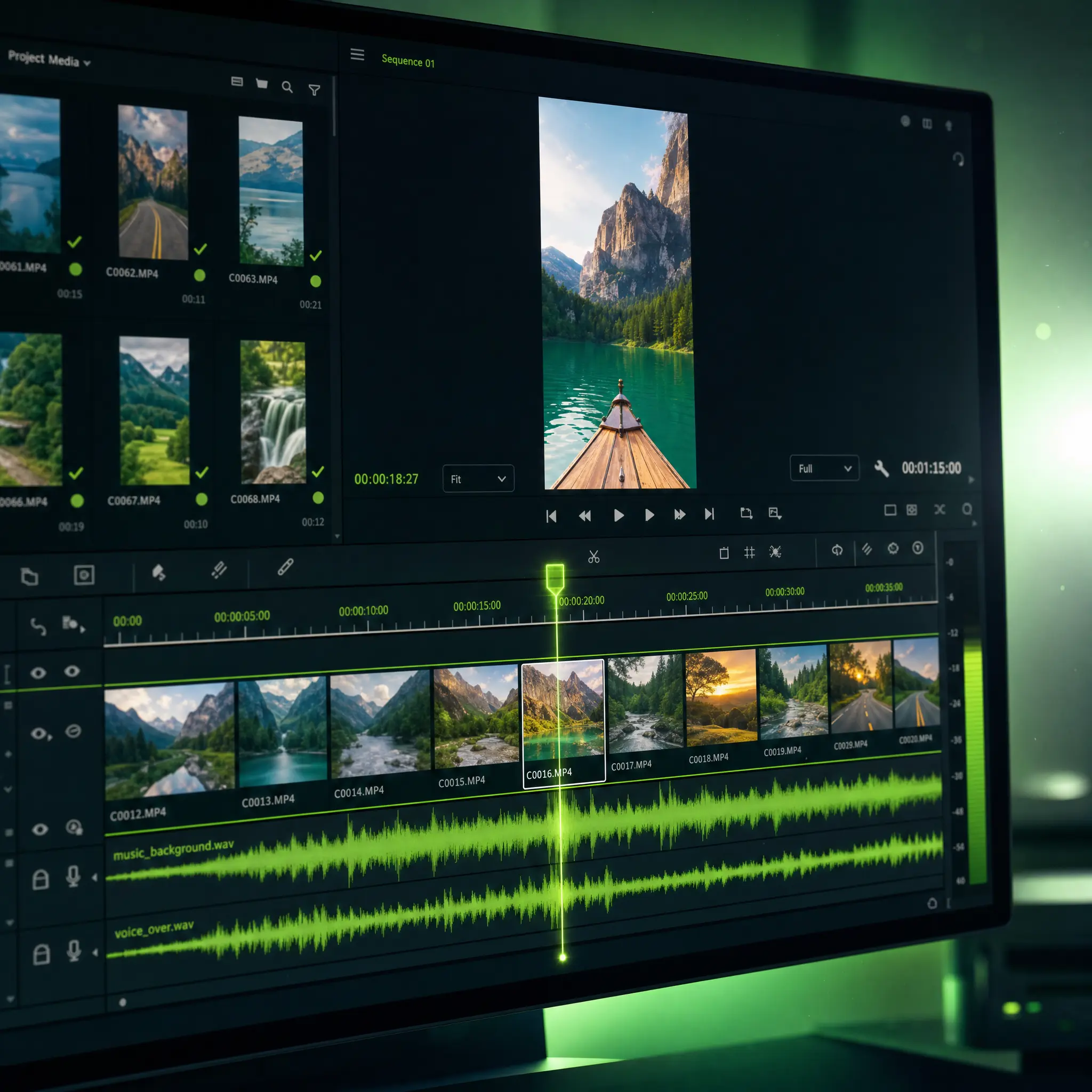Lock the voice_over.wav audio track

(x=41, y=954)
